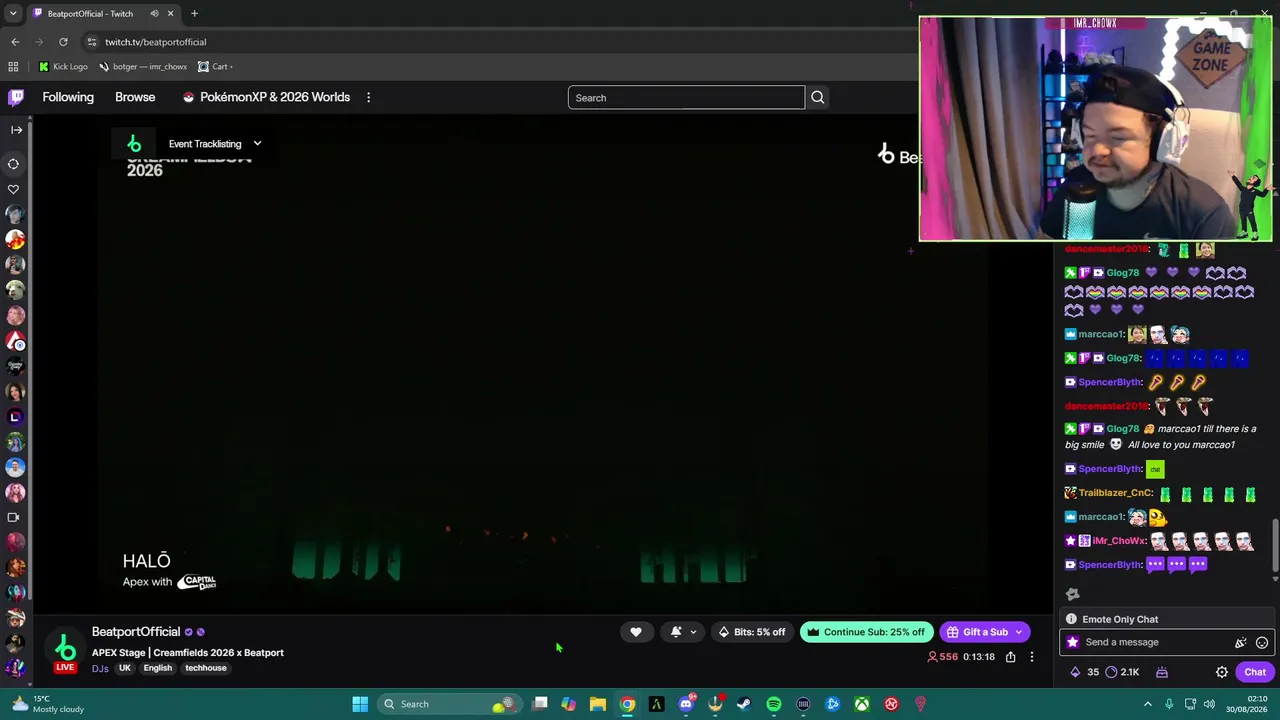Click the star chat identity badge icon

[1072, 643]
